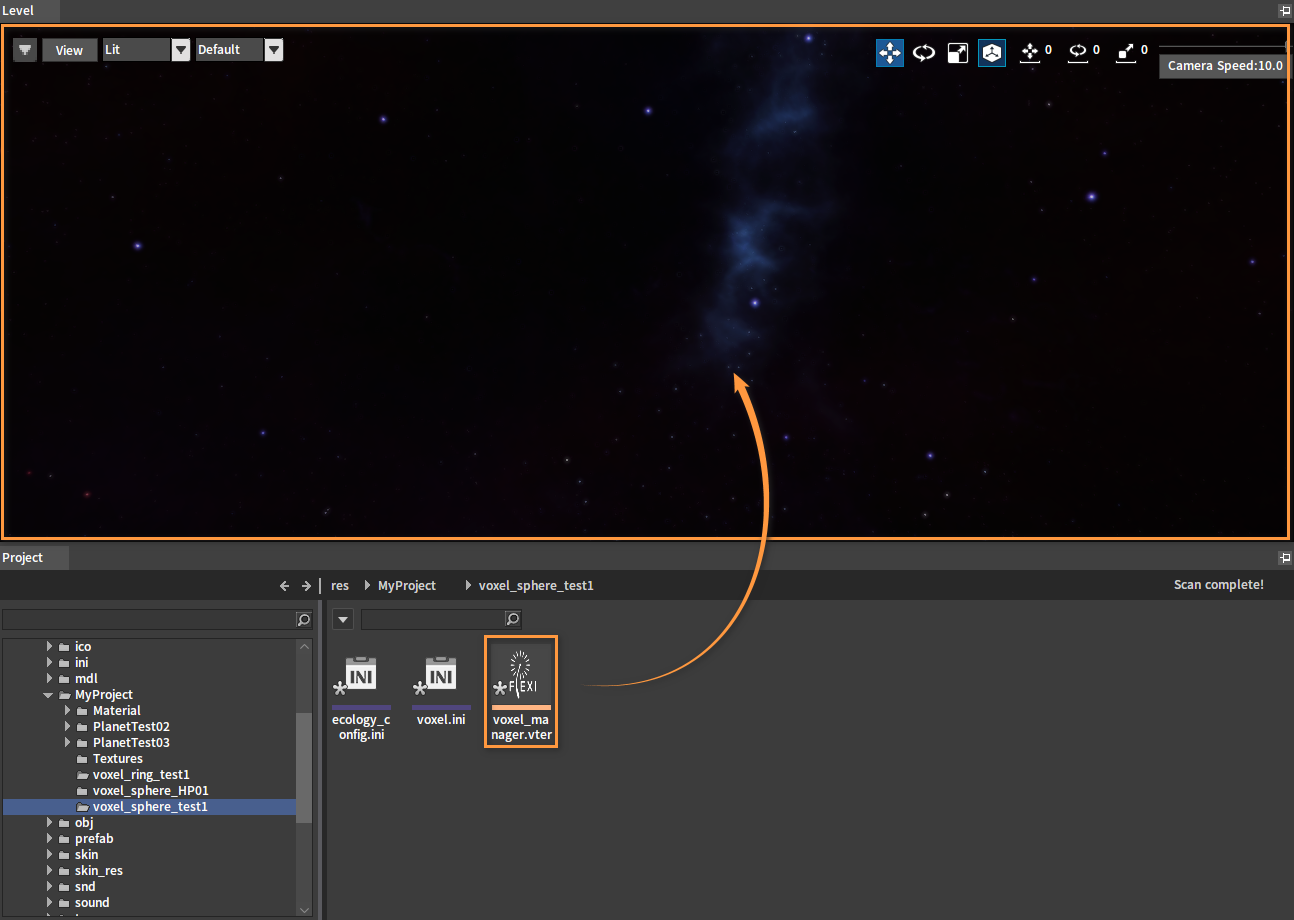
Task: Click the move snap icon
Action: tap(1030, 51)
